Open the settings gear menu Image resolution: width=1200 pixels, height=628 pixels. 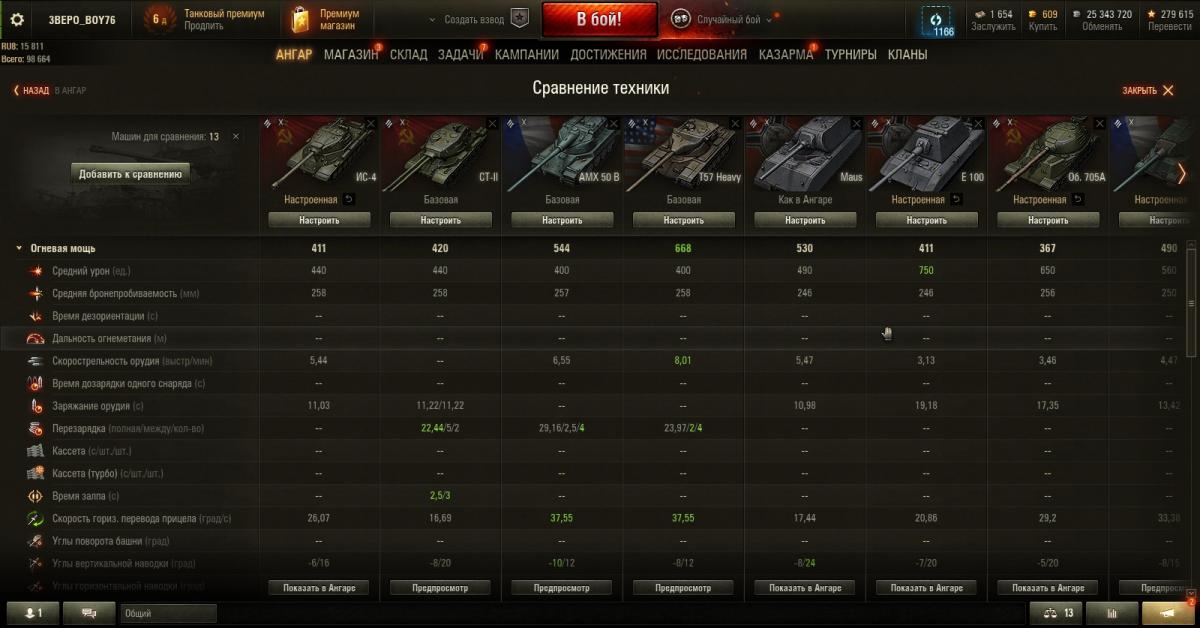tap(17, 19)
